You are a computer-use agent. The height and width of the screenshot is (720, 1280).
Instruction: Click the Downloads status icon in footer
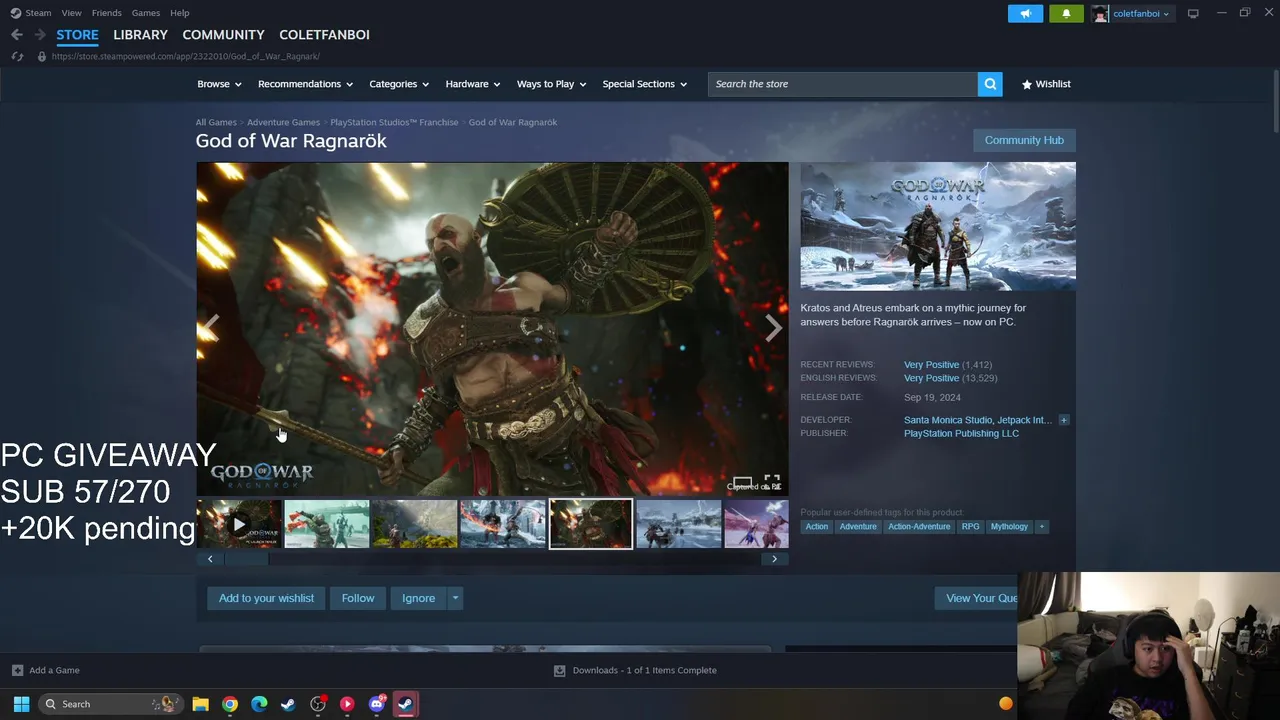[x=559, y=670]
